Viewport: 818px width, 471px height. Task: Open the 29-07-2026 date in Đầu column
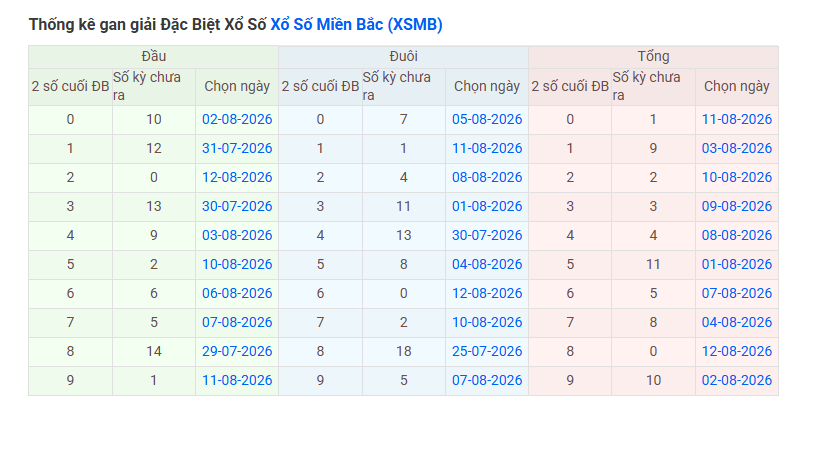237,351
